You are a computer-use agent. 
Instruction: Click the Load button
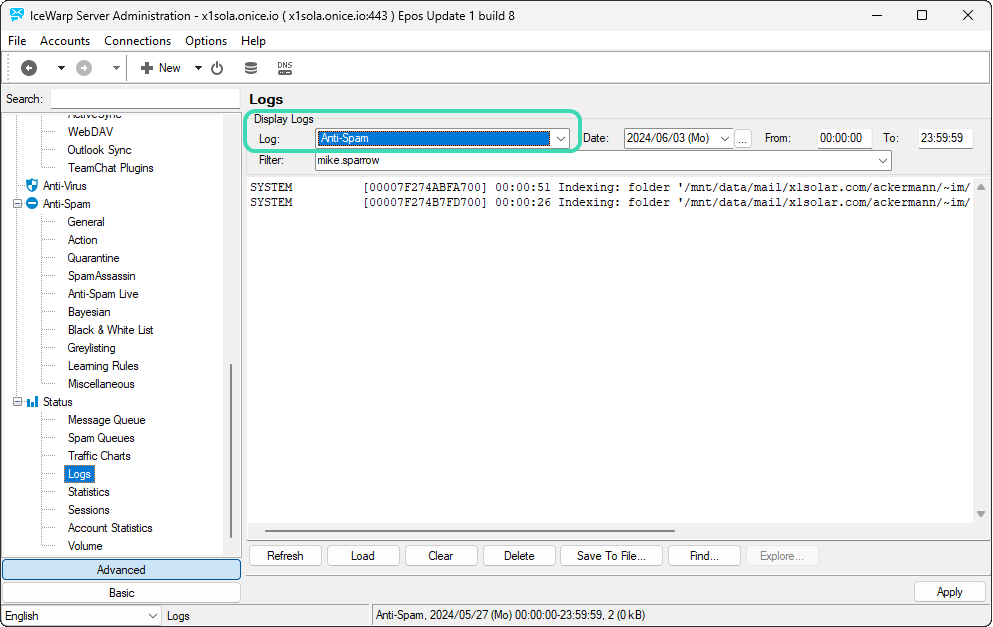[x=363, y=556]
